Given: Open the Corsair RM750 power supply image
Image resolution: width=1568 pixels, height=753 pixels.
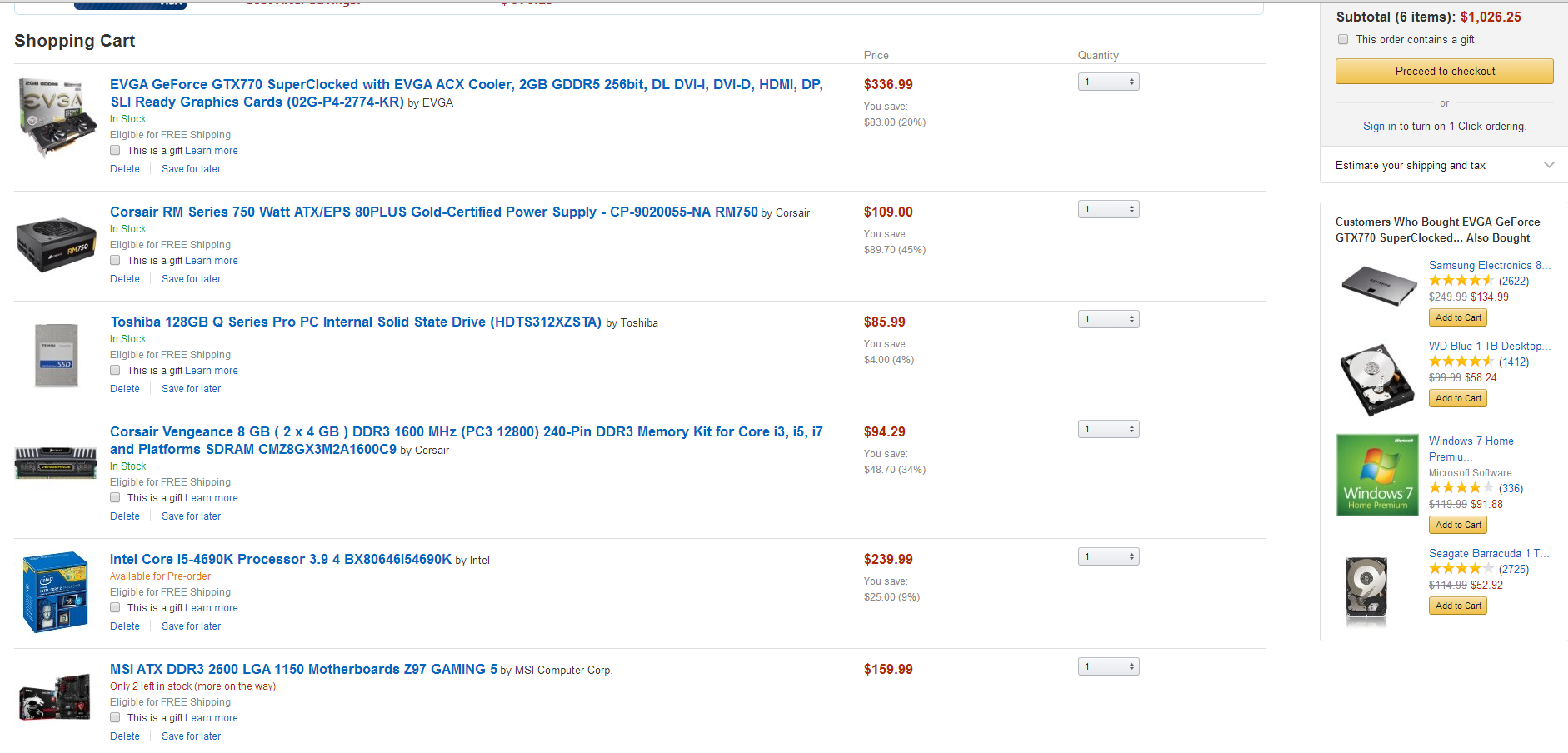Looking at the screenshot, I should (56, 244).
